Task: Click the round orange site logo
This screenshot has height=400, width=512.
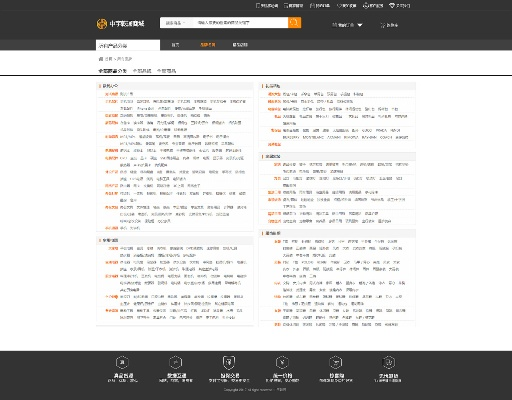Action: (102, 24)
